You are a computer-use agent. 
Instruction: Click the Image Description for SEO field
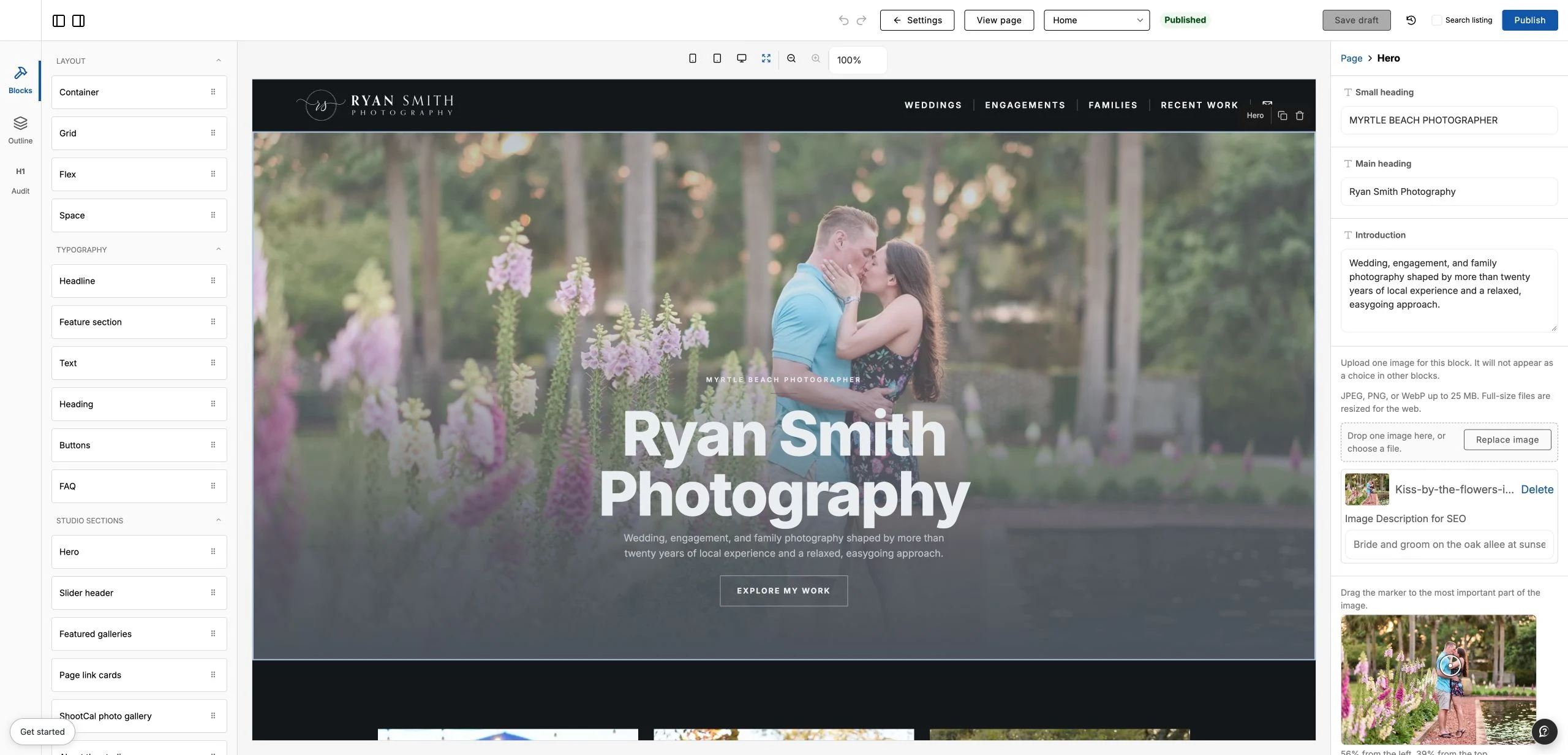[x=1449, y=545]
